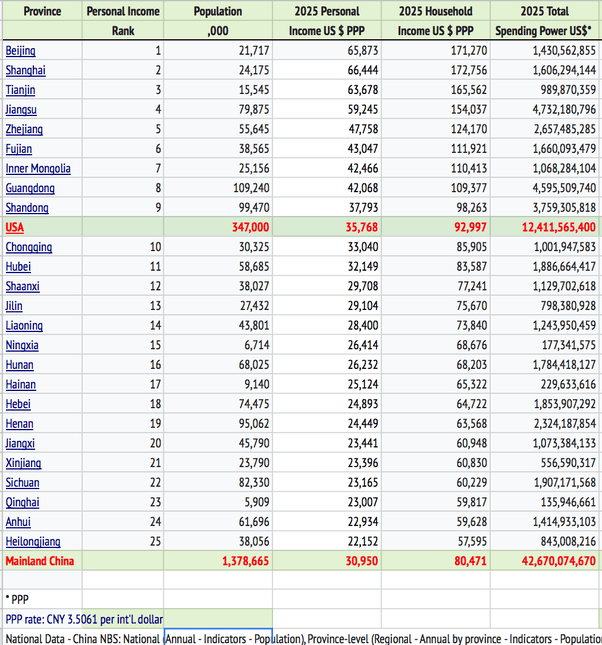Viewport: 602px width, 645px height.
Task: Open the Shanghai province link
Action: pos(26,70)
